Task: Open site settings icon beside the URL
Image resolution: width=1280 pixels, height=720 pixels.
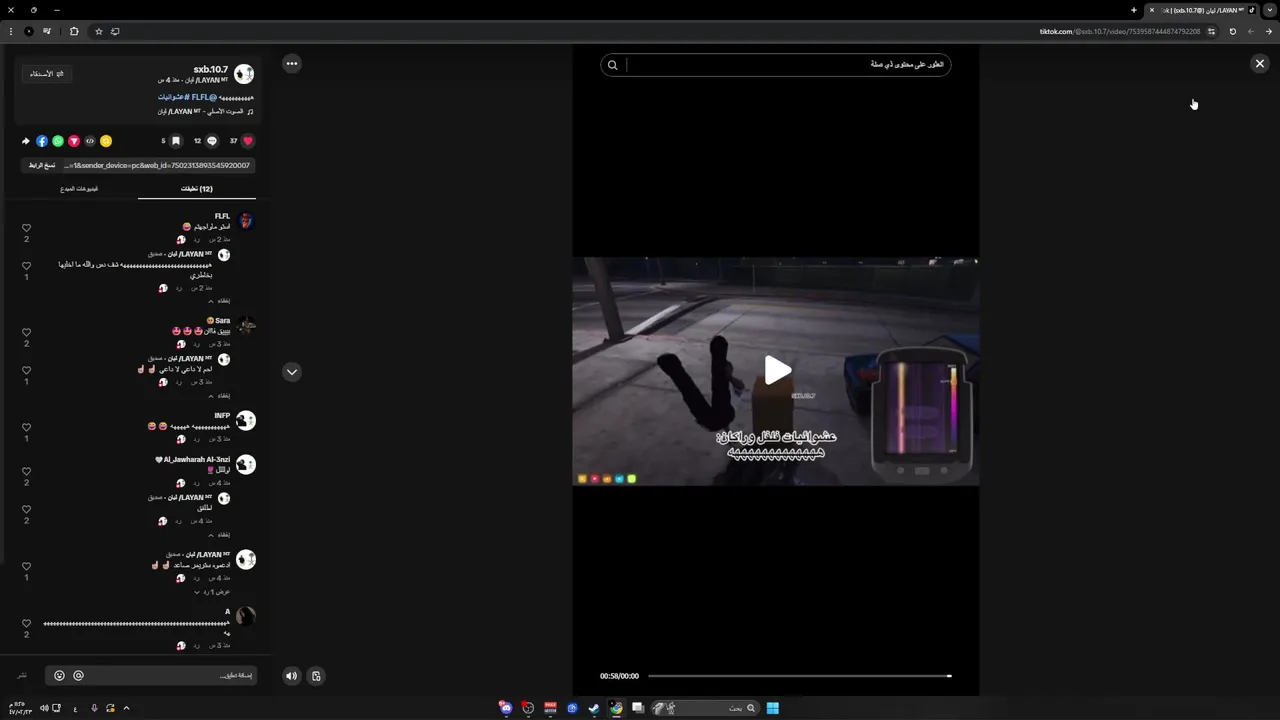Action: pos(1211,31)
